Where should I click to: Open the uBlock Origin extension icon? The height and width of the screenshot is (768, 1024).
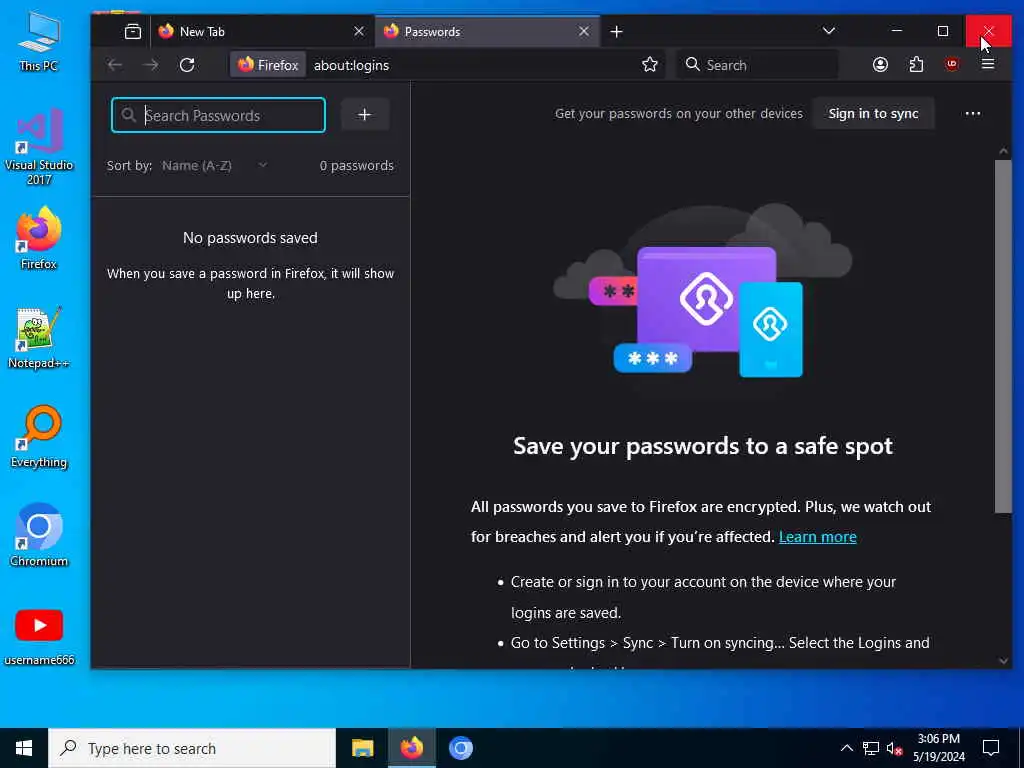952,65
